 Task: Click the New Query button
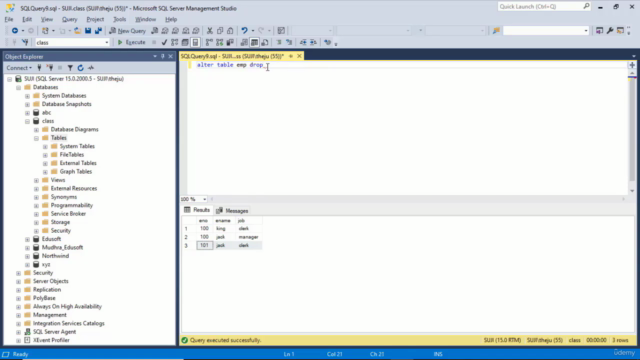127,31
